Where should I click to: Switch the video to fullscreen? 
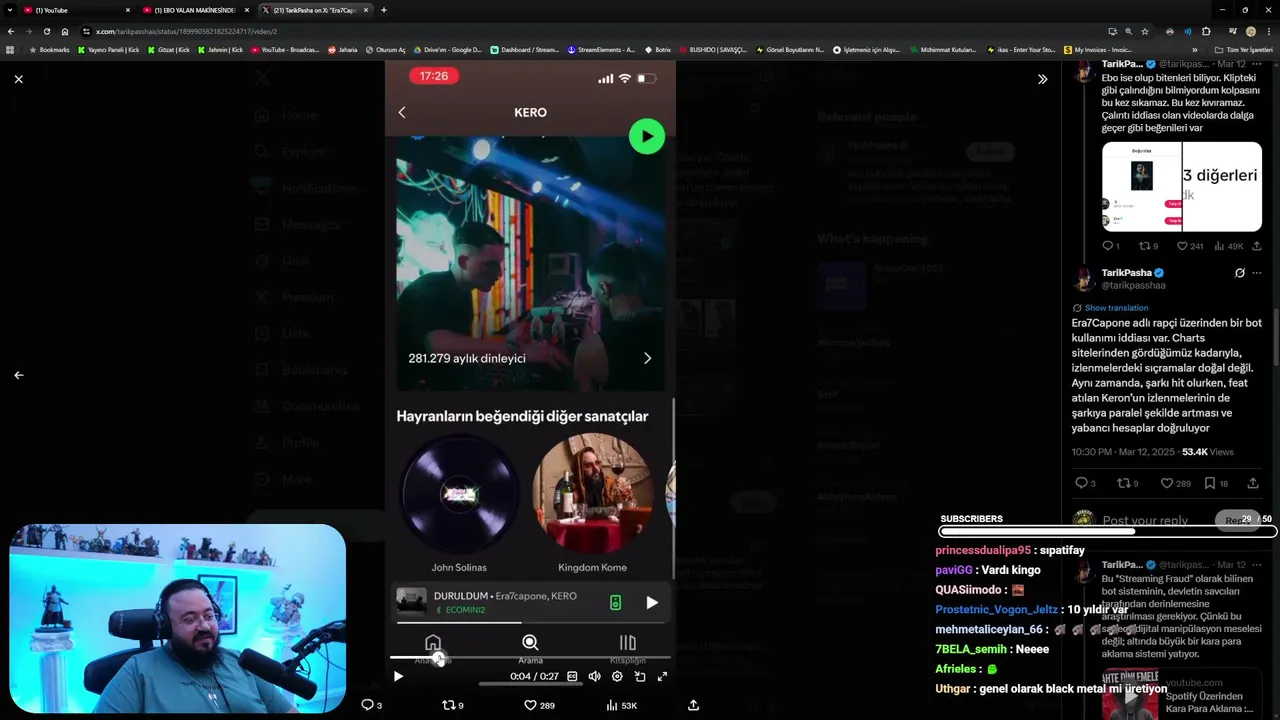(x=662, y=676)
